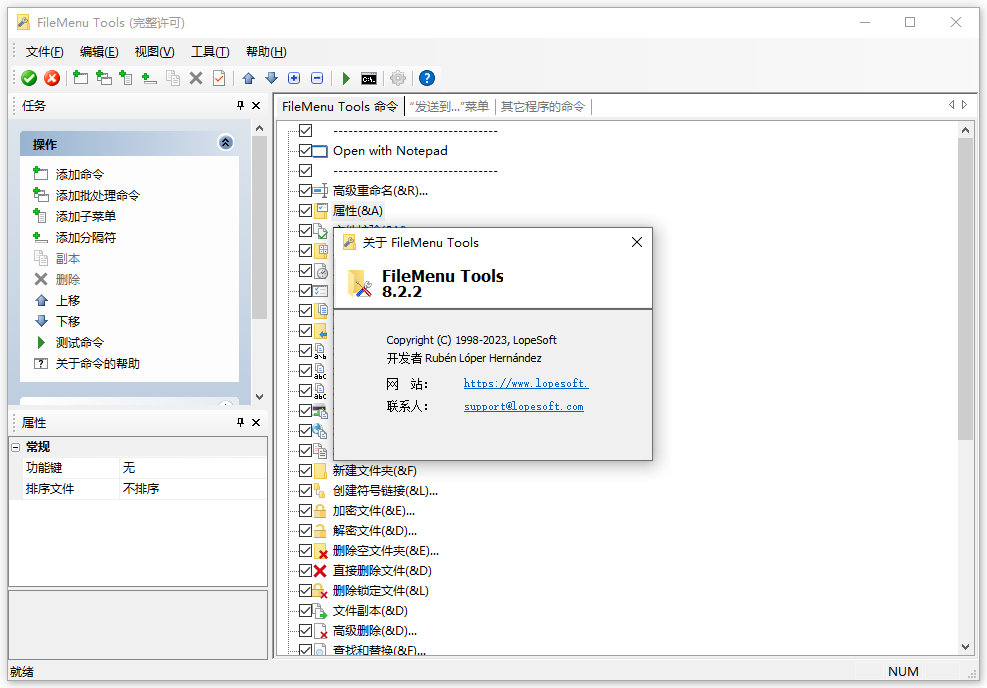
Task: Toggle the 加密文件(&E)... checkbox
Action: [x=305, y=510]
